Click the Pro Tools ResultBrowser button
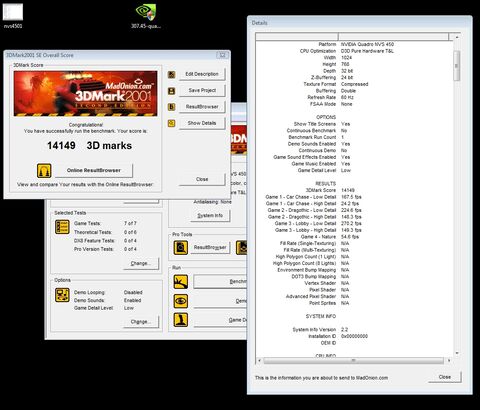480x410 pixels. [210, 248]
